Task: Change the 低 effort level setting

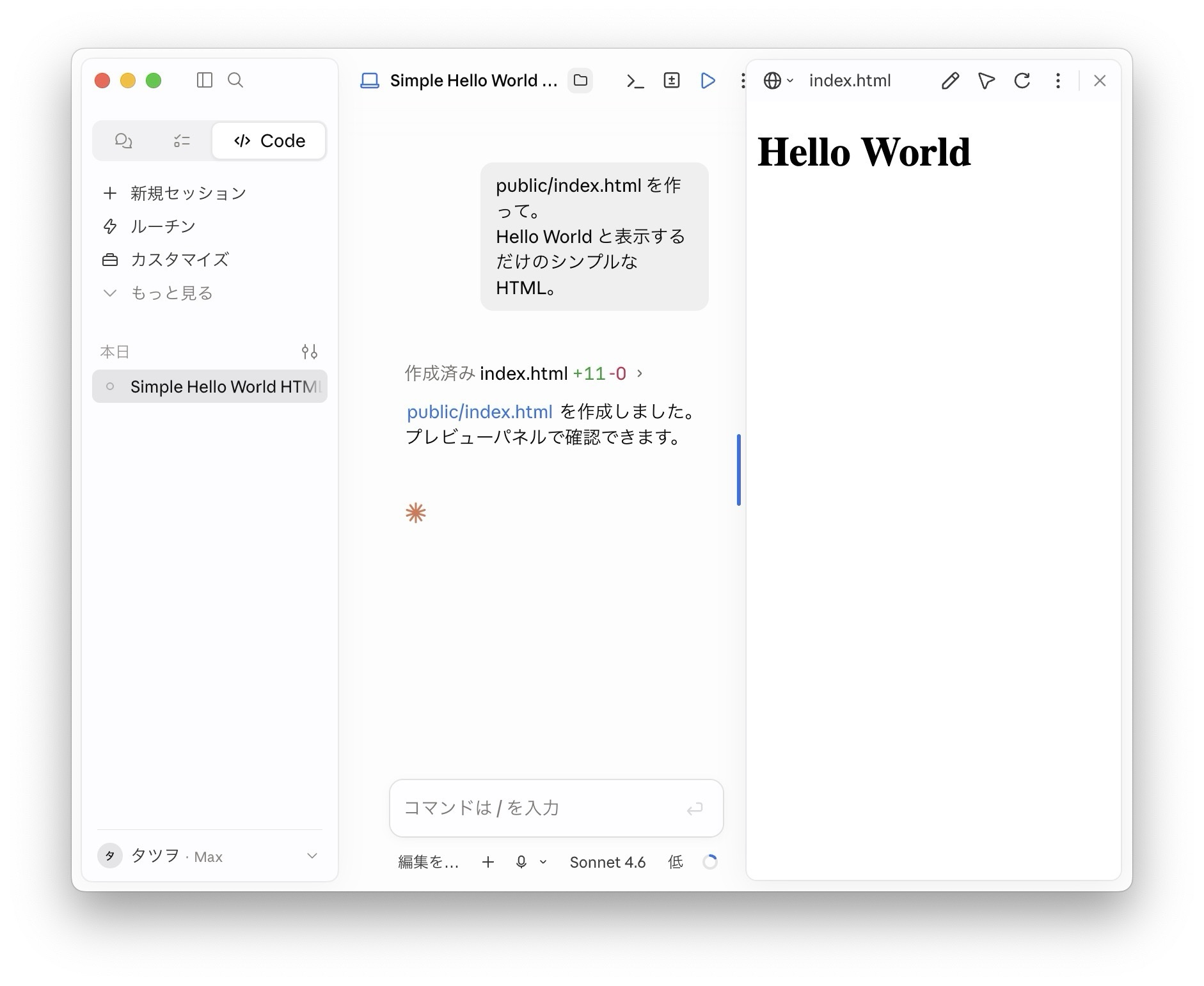Action: (x=676, y=862)
